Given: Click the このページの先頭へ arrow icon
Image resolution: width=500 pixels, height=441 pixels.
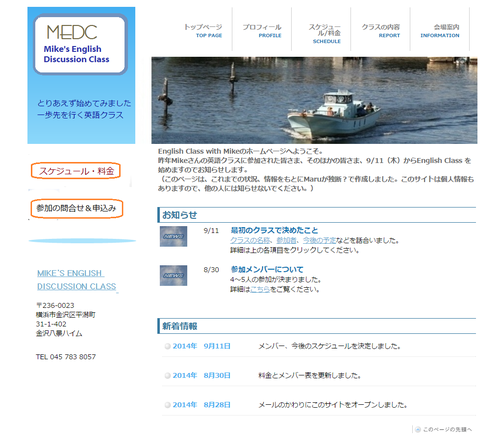Looking at the screenshot, I should [418, 429].
